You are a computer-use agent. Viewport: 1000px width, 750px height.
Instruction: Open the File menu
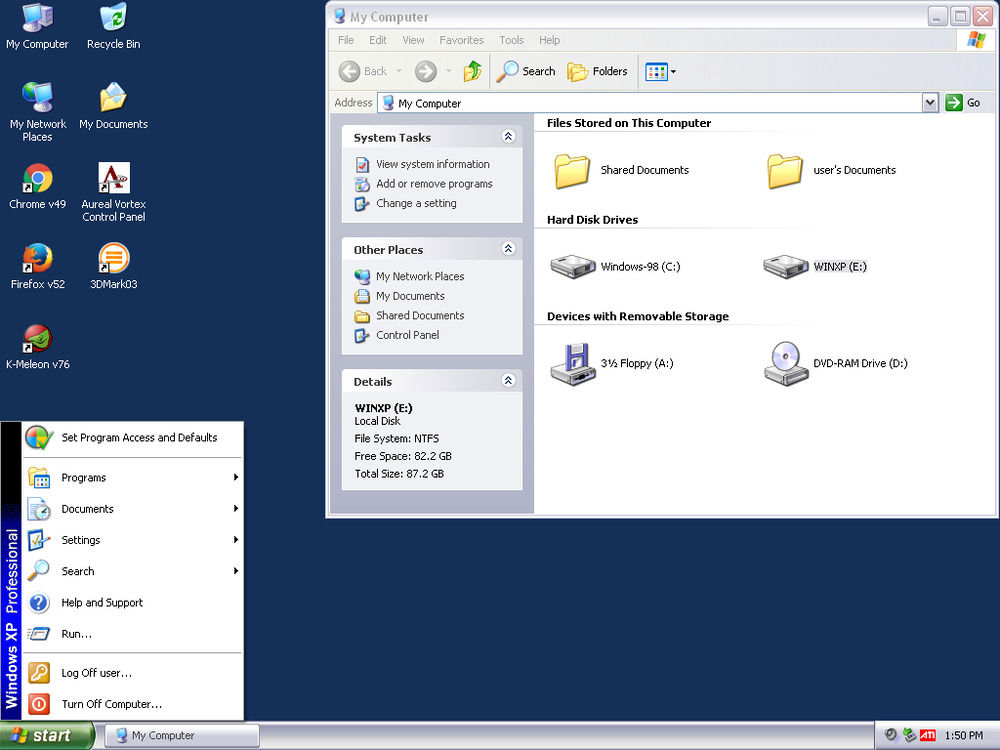click(346, 40)
